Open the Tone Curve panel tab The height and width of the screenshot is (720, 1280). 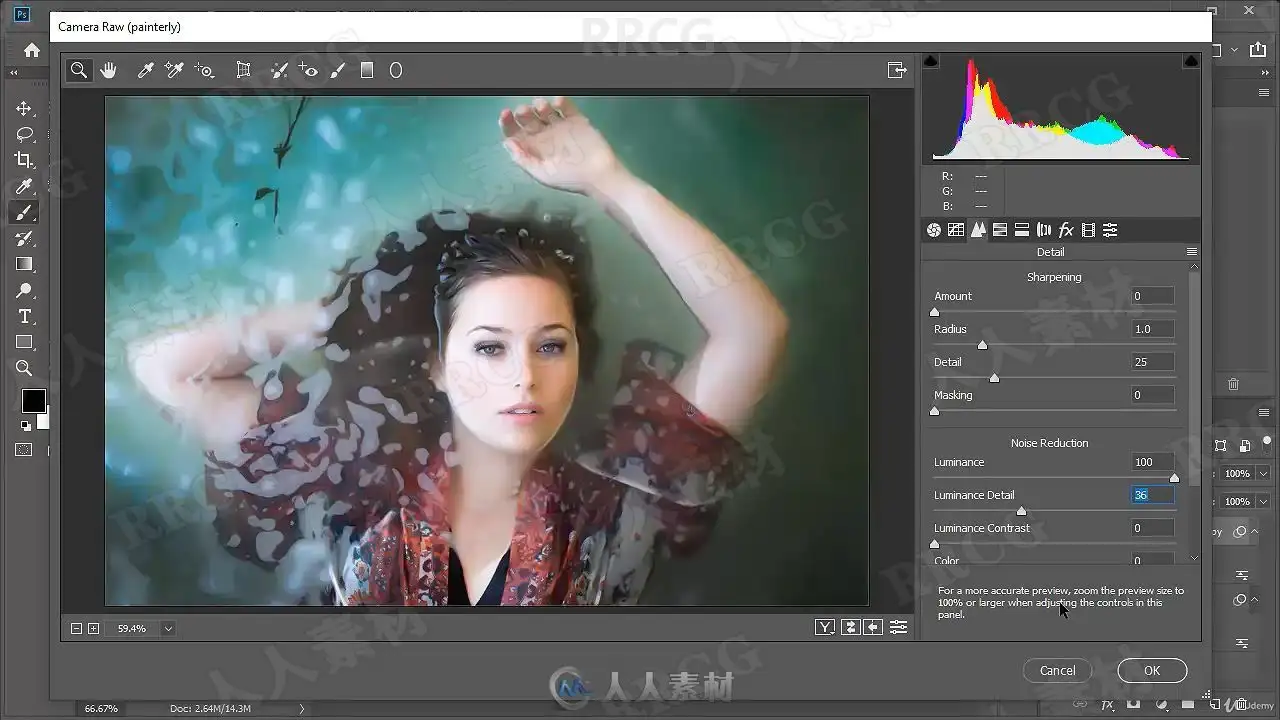point(956,230)
